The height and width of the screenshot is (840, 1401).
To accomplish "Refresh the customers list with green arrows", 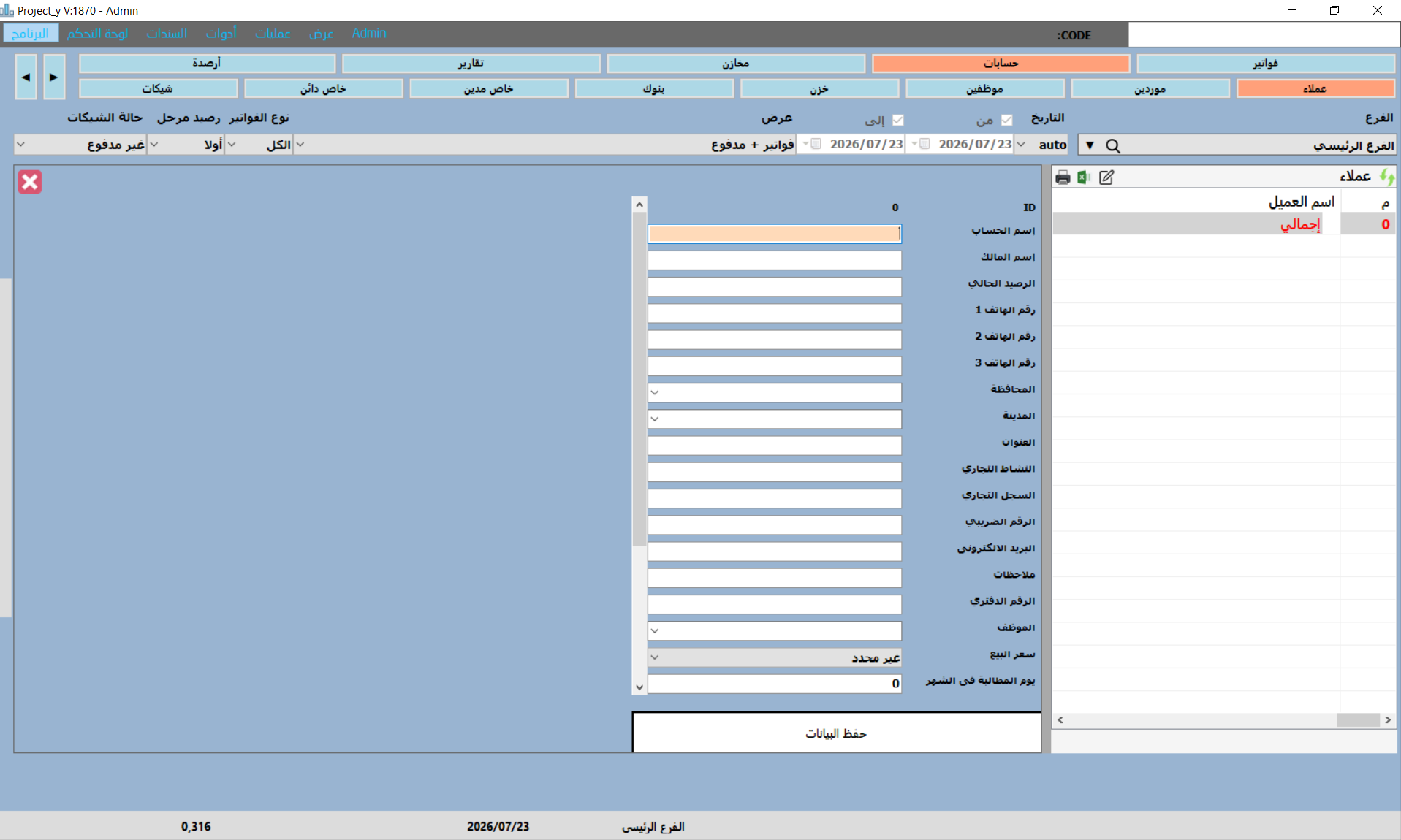I will pos(1386,177).
